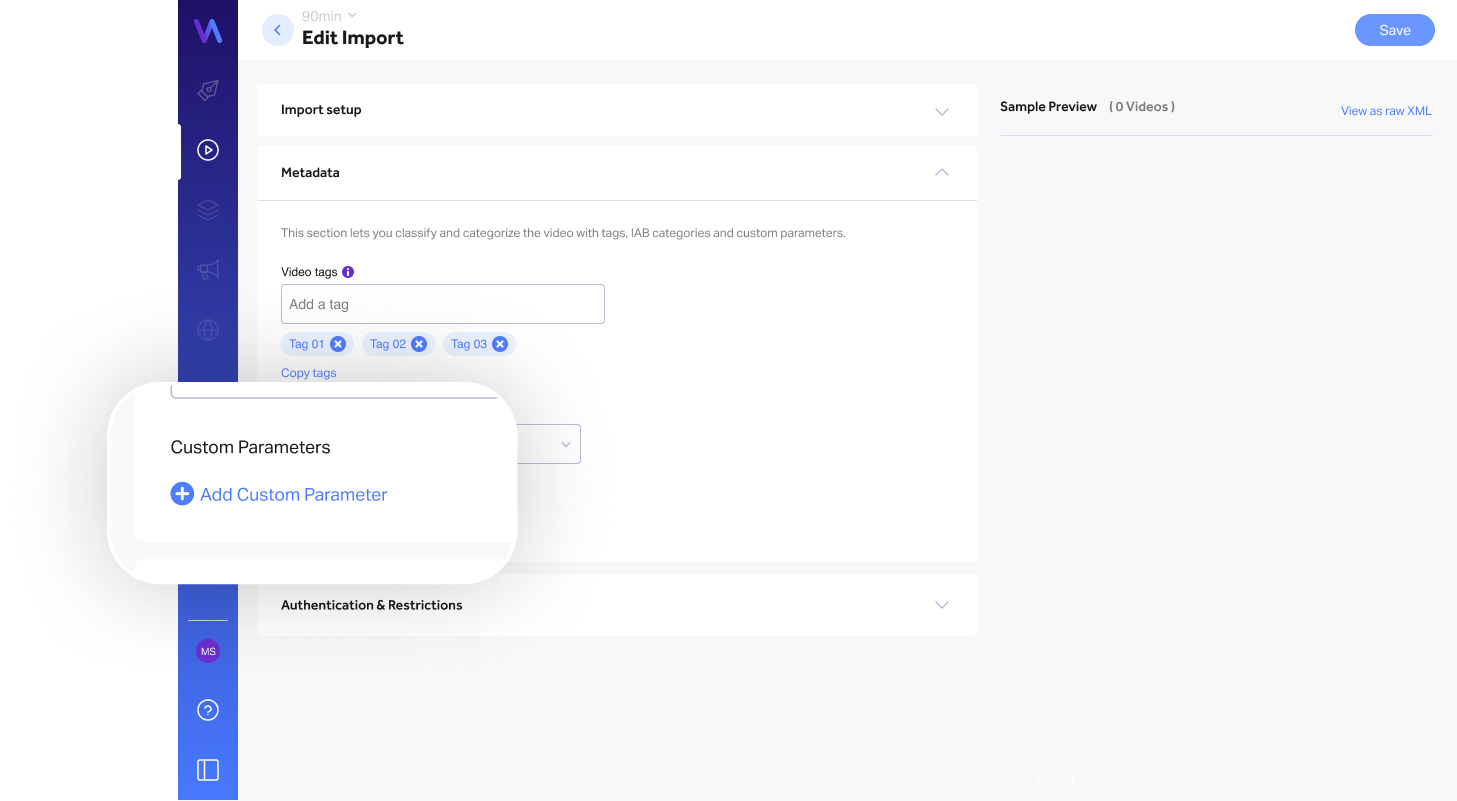Toggle the sidebar collapse panel icon
1457x801 pixels.
[208, 769]
